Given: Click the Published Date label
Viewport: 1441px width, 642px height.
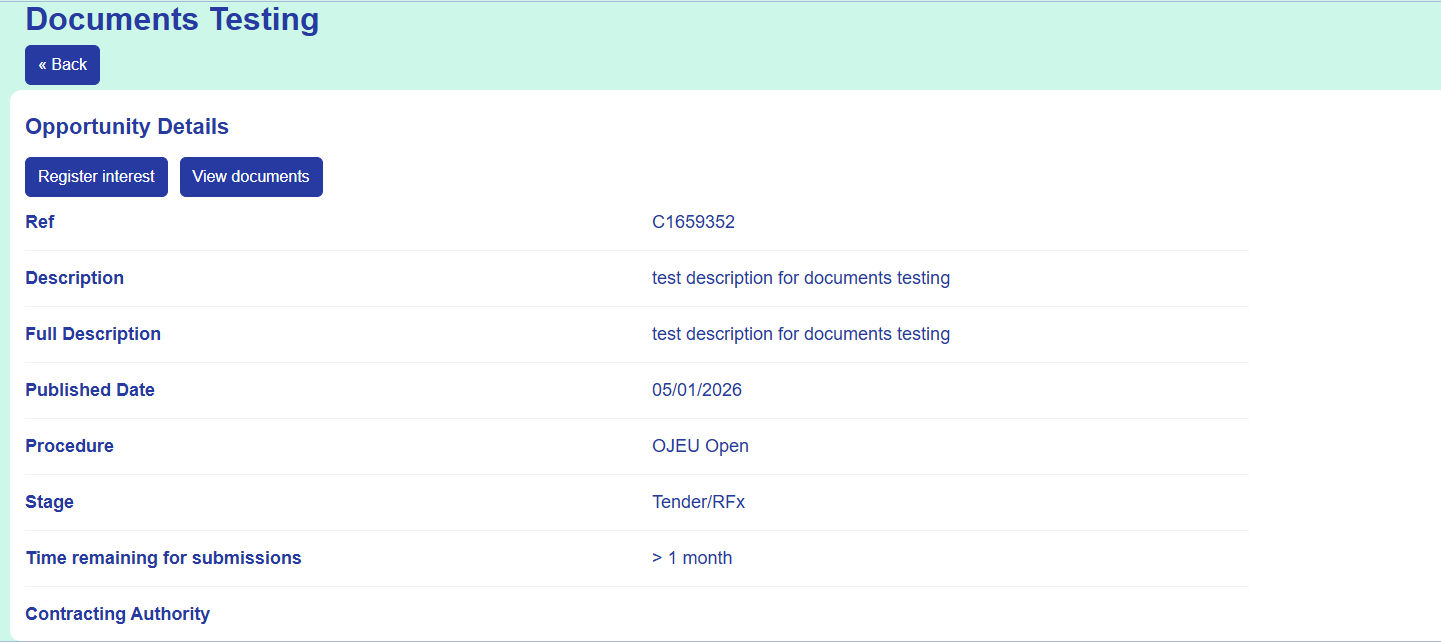Looking at the screenshot, I should click(90, 390).
